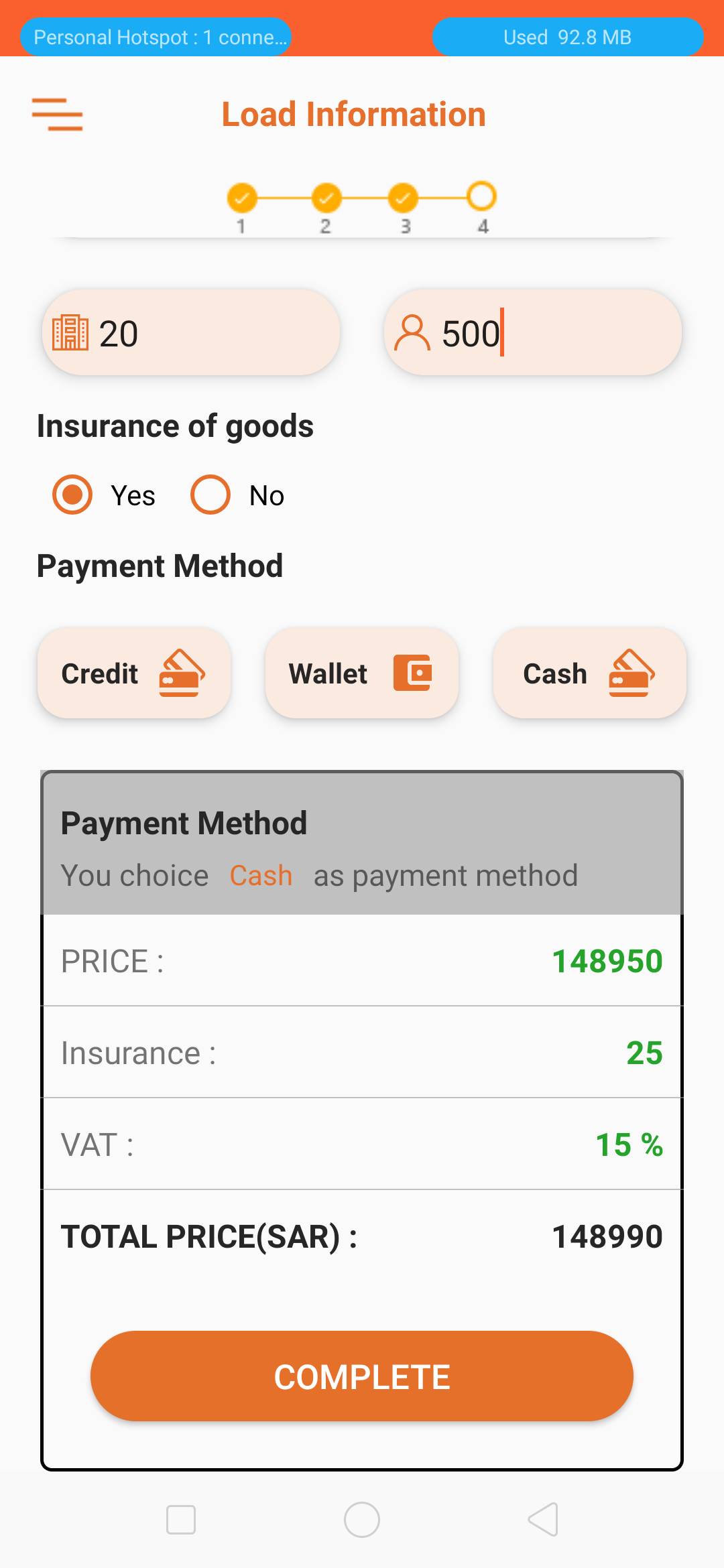Tap the person icon in second field
Viewport: 724px width, 1568px height.
(412, 333)
